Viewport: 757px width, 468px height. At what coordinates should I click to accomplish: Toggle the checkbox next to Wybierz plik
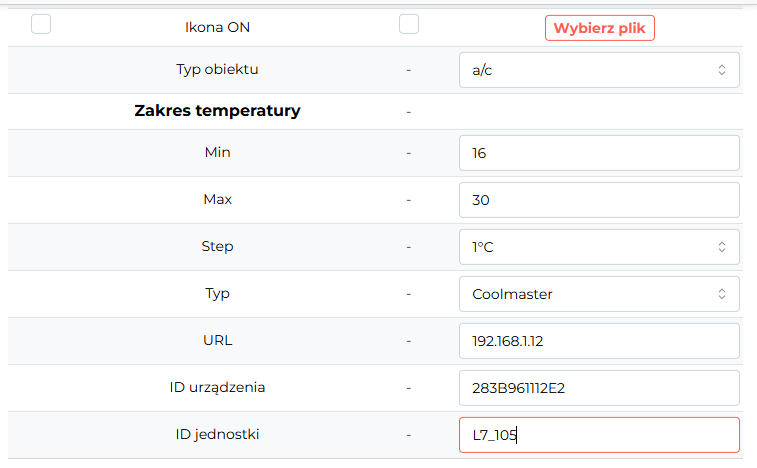[x=409, y=24]
